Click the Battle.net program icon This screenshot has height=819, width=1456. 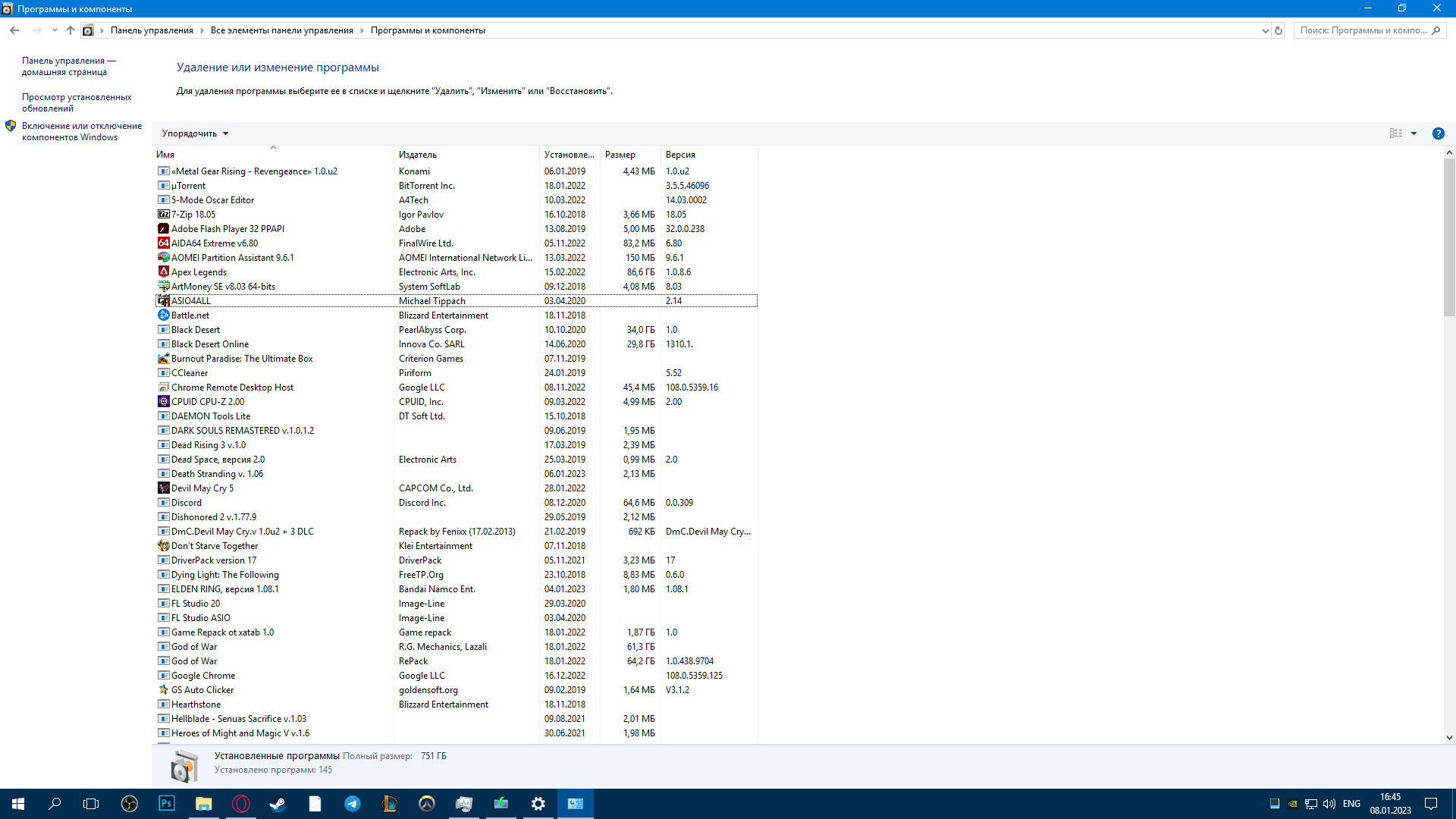163,315
